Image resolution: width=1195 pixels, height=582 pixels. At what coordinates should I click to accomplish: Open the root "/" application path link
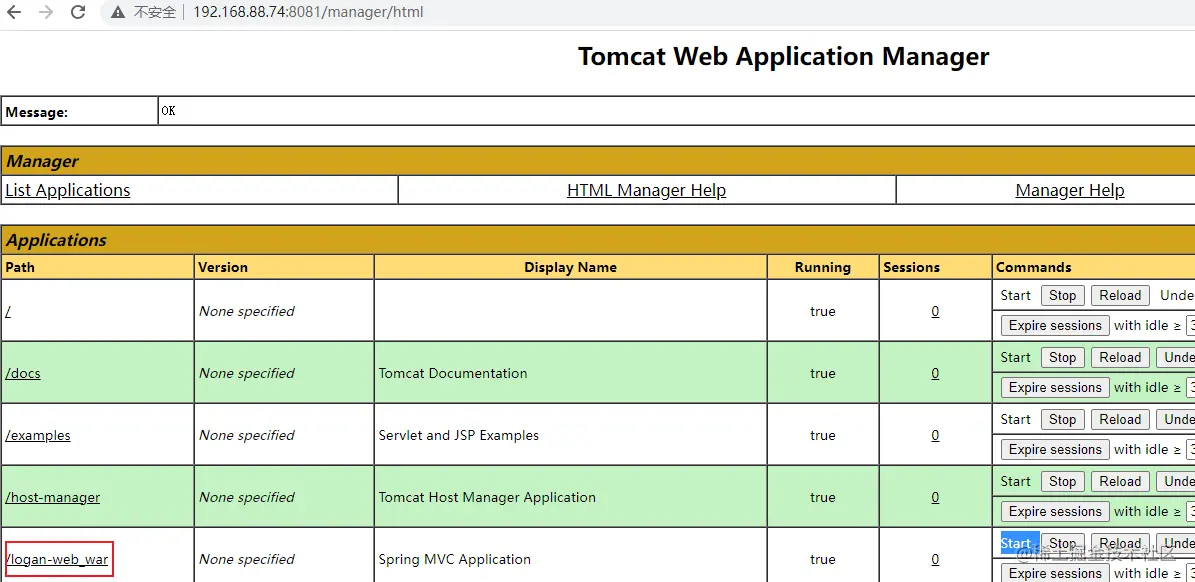pyautogui.click(x=8, y=311)
